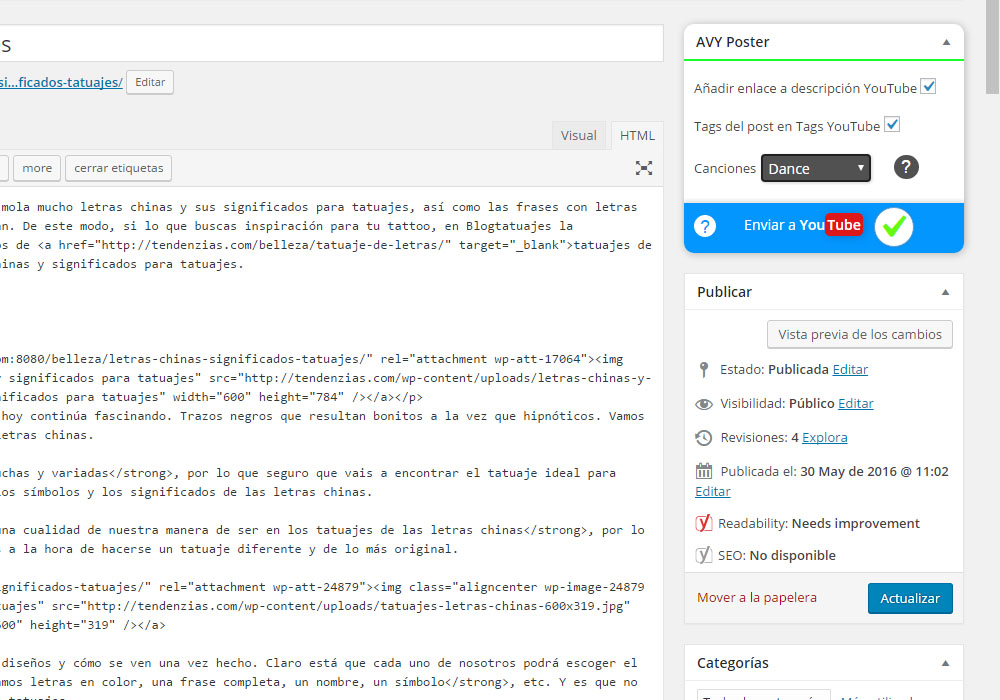Click Editar link next to Estado Publicada
Viewport: 1000px width, 700px height.
click(850, 370)
